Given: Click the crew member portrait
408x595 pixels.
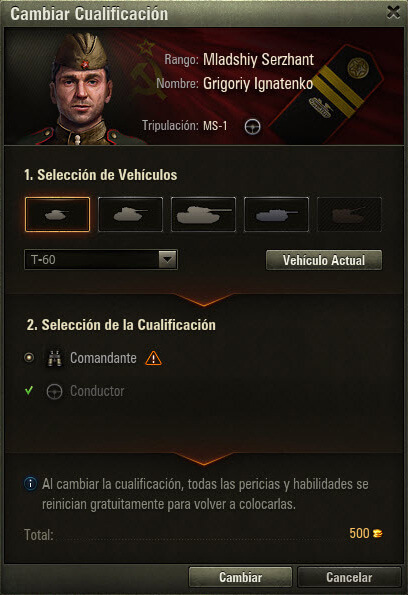Looking at the screenshot, I should [82, 89].
